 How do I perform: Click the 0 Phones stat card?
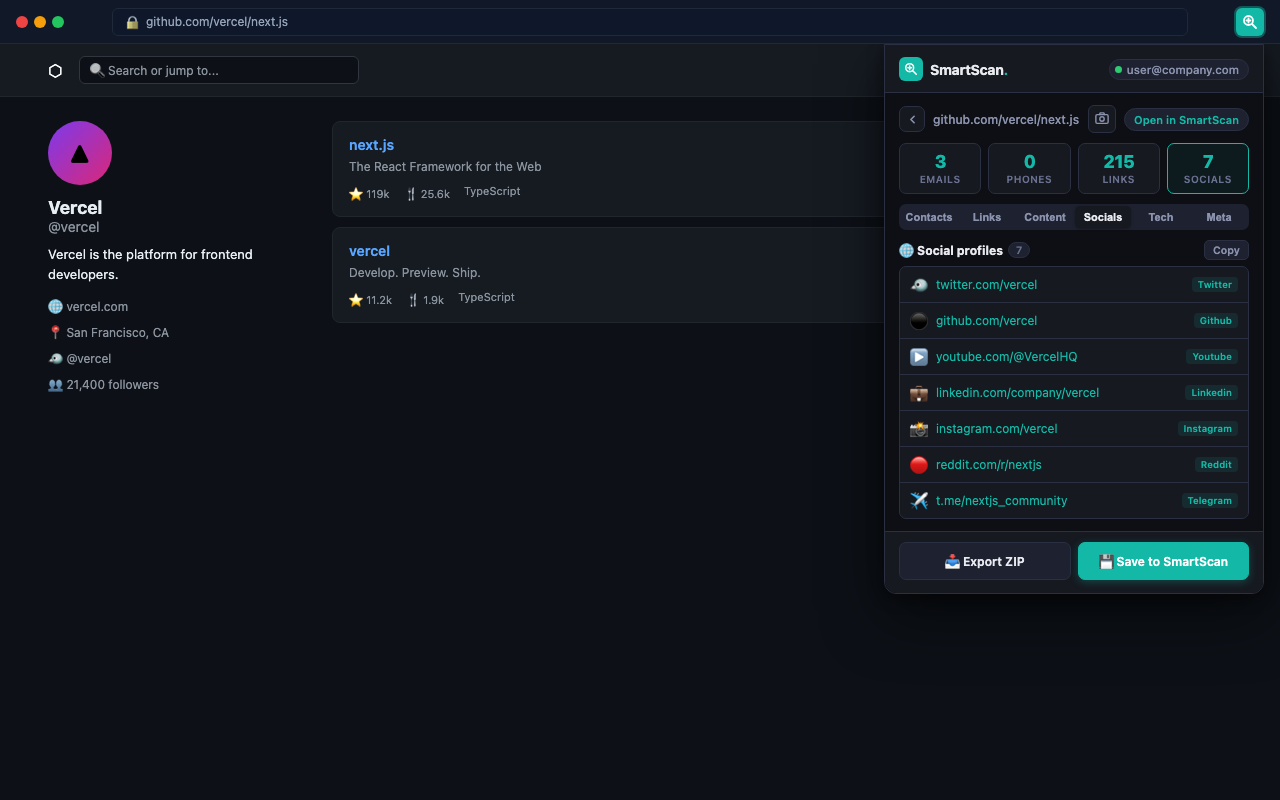(x=1029, y=168)
